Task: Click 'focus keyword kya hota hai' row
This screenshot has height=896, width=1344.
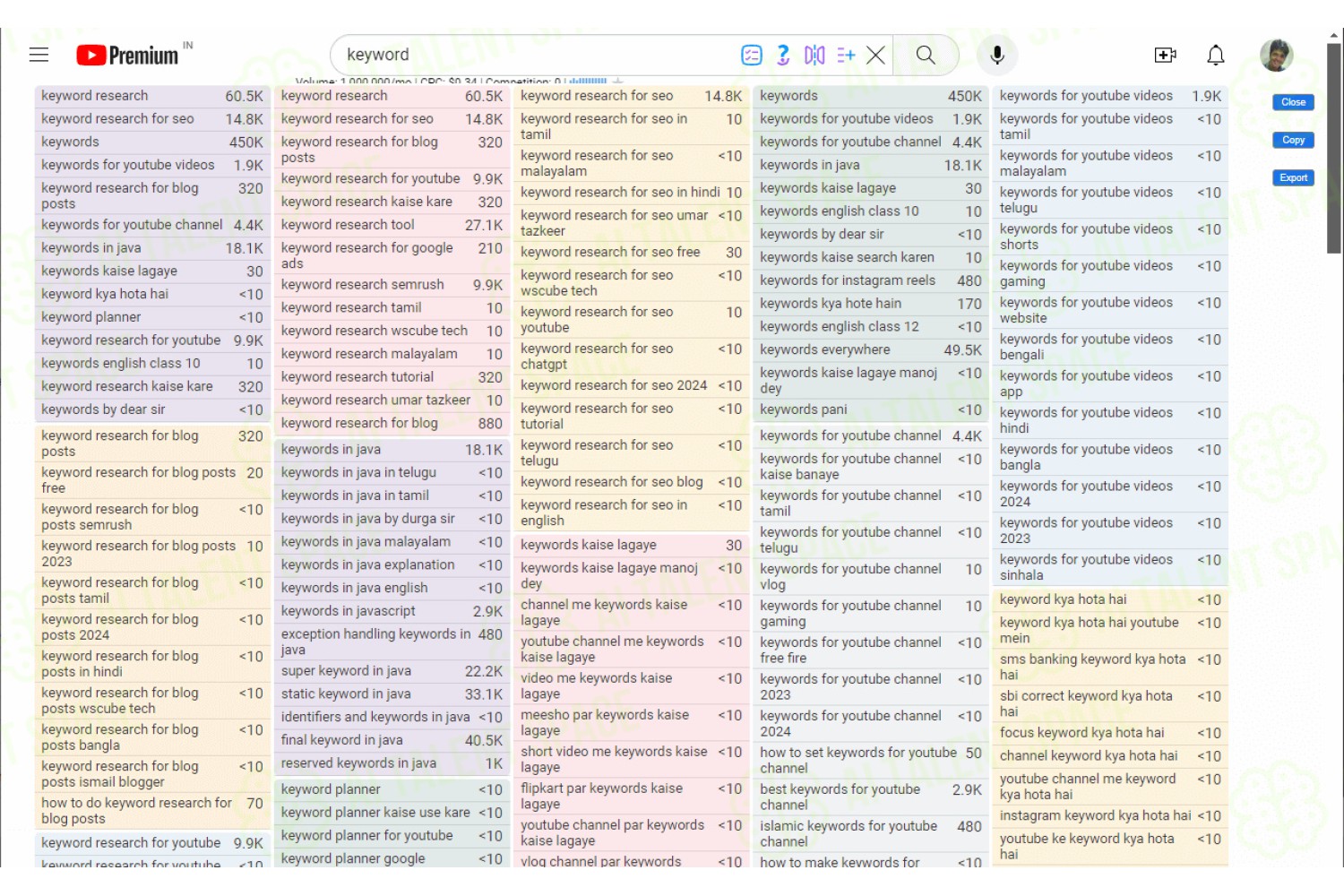Action: pos(1111,733)
